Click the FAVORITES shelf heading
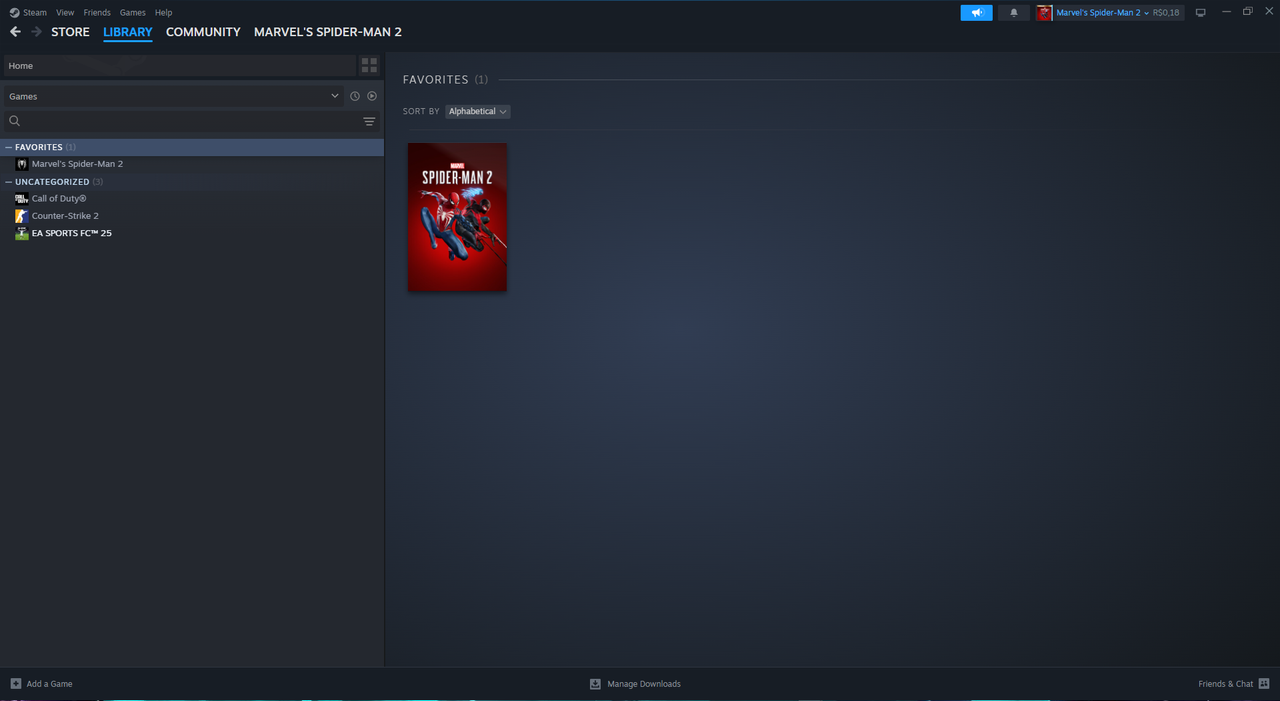The width and height of the screenshot is (1280, 701). point(436,80)
